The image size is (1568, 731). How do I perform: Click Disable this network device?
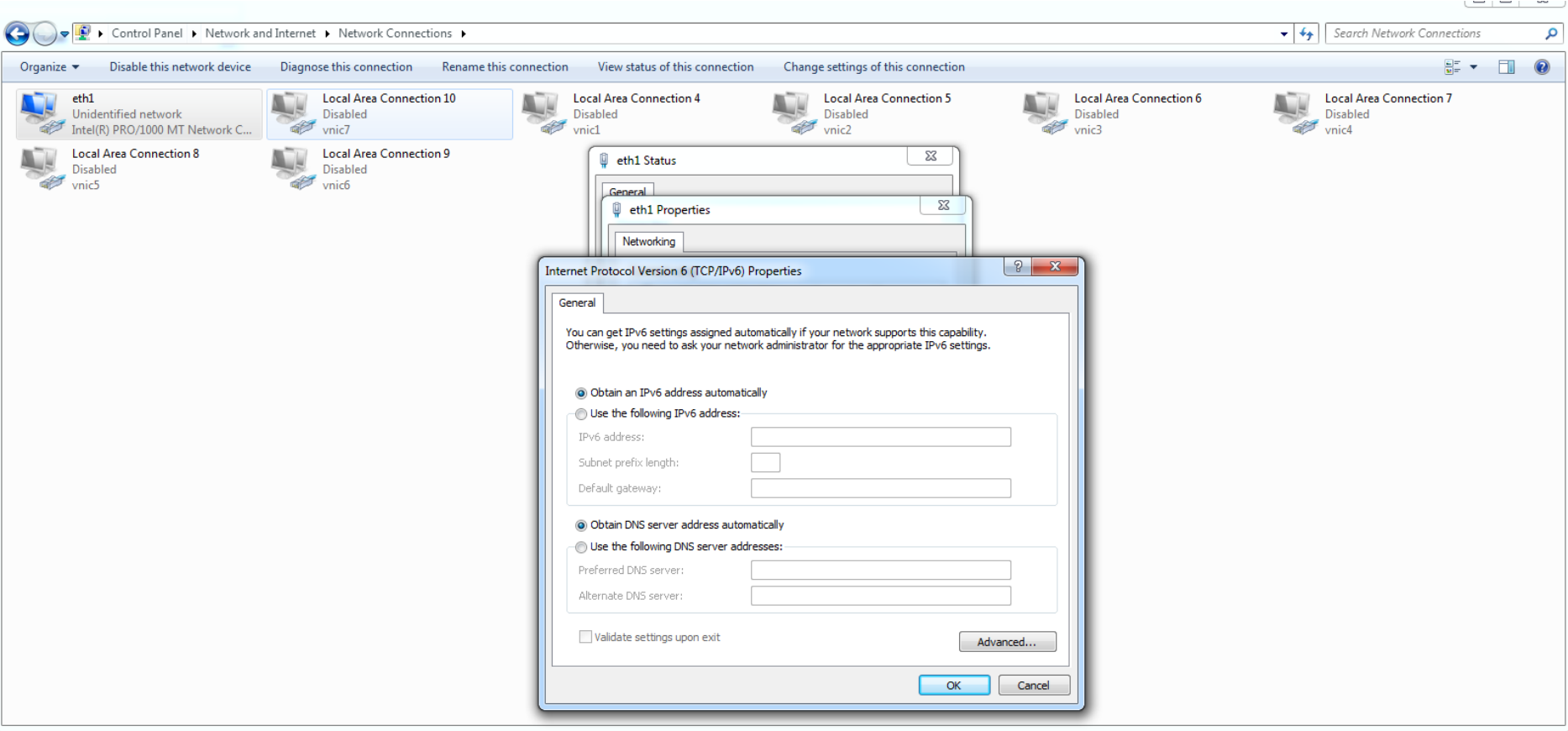click(180, 67)
